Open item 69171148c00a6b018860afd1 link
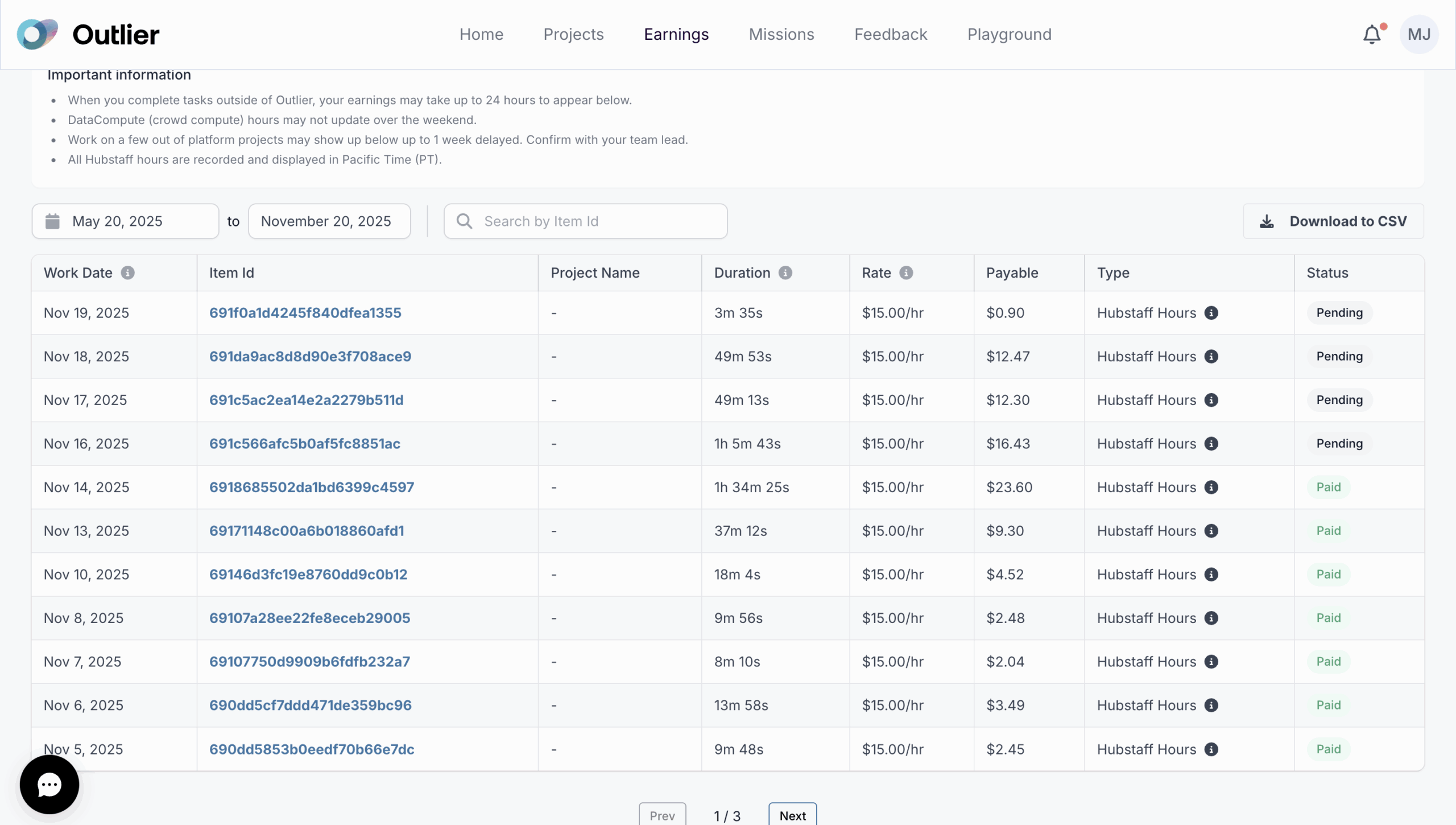This screenshot has height=825, width=1456. pyautogui.click(x=307, y=531)
